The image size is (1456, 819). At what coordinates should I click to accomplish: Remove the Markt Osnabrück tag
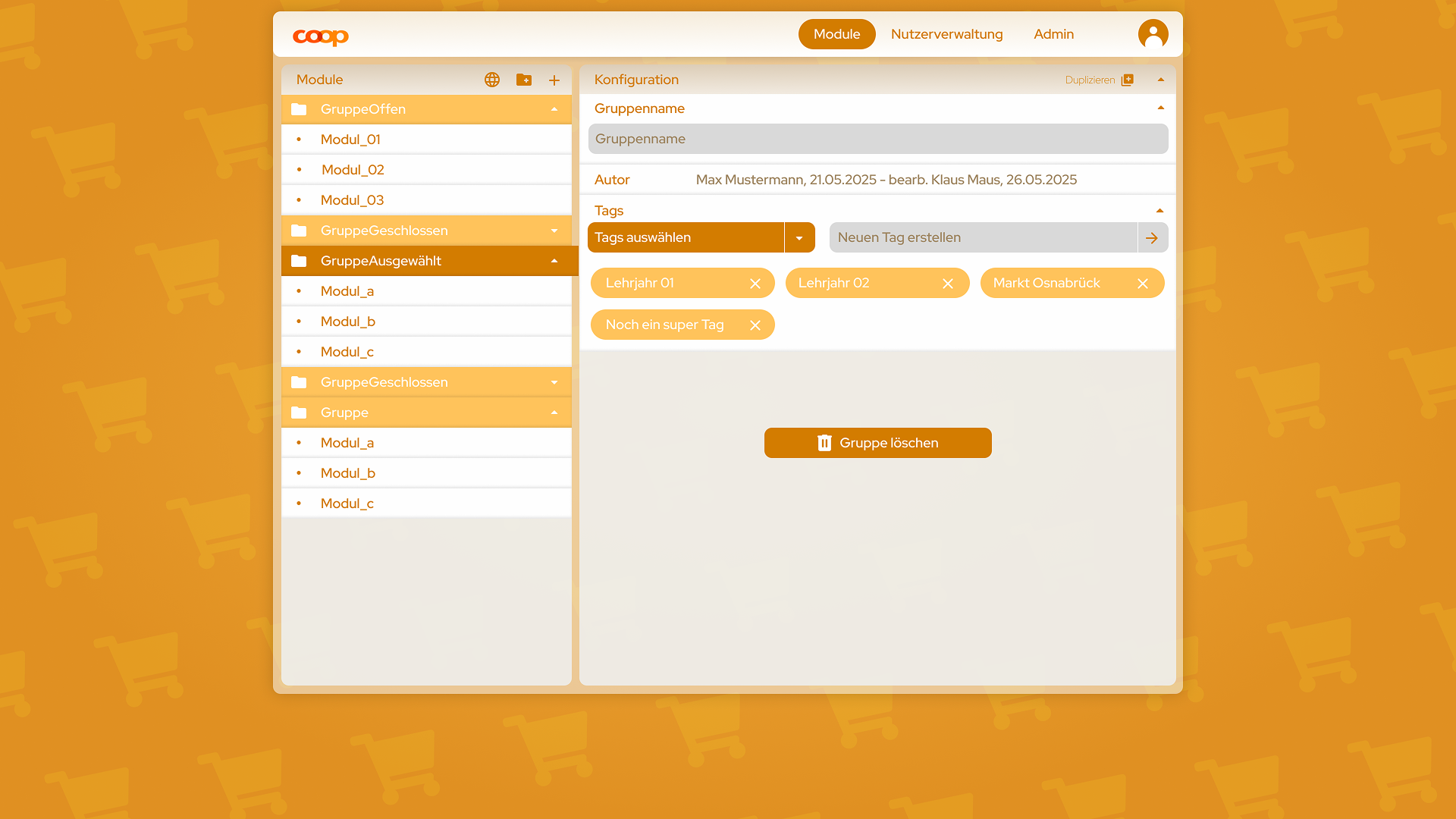1143,284
